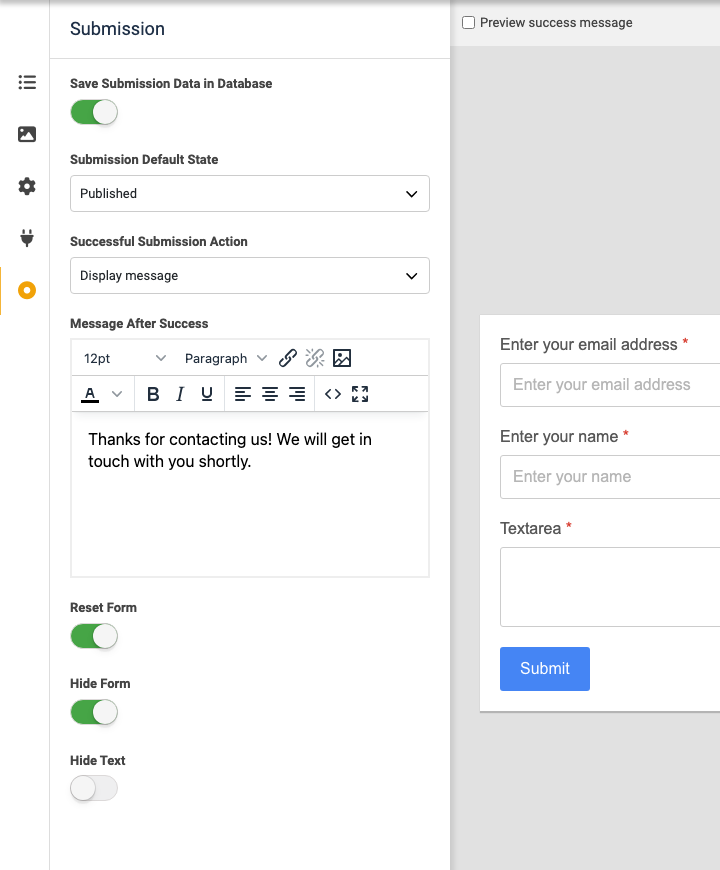This screenshot has height=870, width=720.
Task: Check Preview success message checkbox
Action: click(469, 23)
